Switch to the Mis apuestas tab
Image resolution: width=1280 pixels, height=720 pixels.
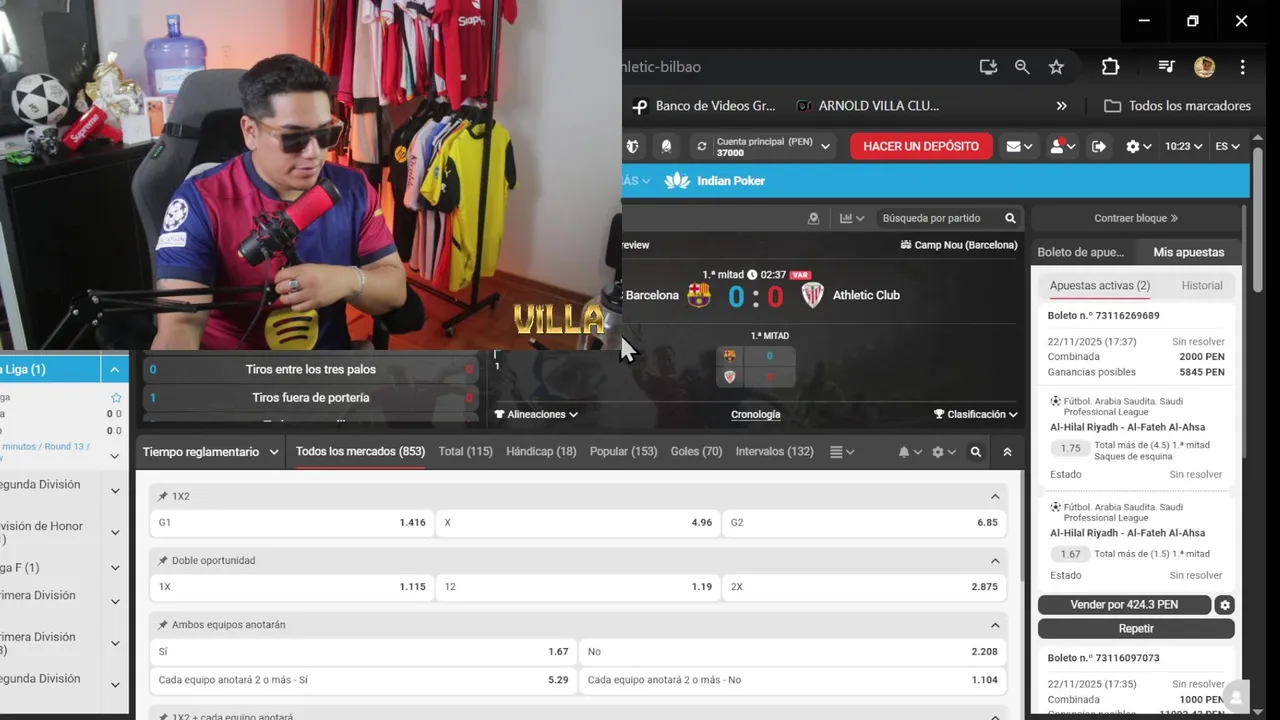pyautogui.click(x=1188, y=252)
